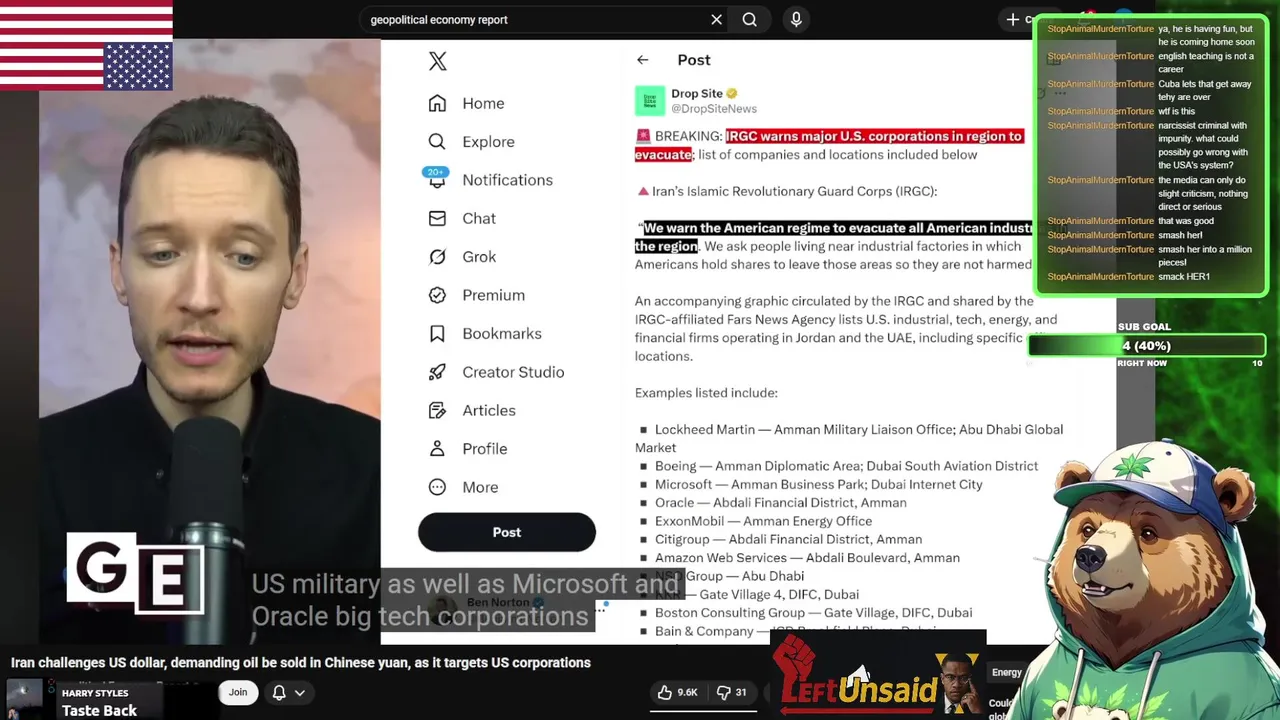The width and height of the screenshot is (1280, 720).
Task: Open Notifications bell icon with 20+ badge
Action: click(x=437, y=178)
